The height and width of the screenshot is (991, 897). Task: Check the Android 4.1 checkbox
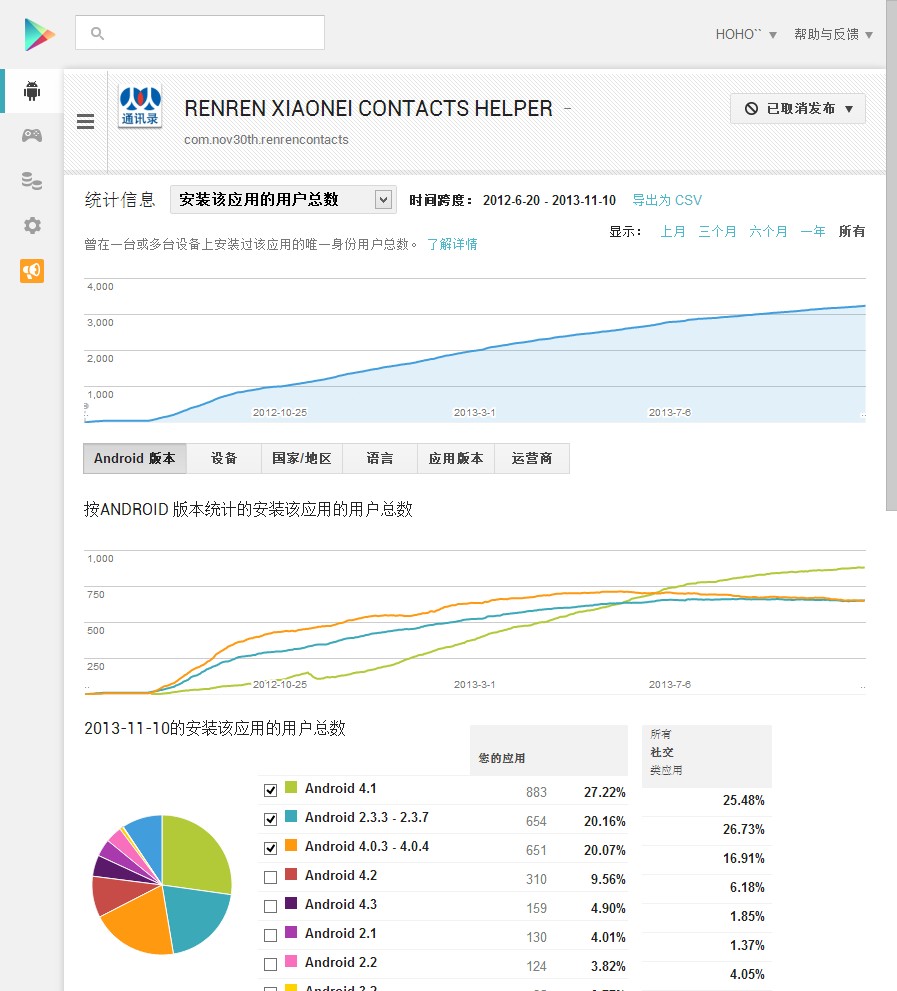tap(271, 790)
